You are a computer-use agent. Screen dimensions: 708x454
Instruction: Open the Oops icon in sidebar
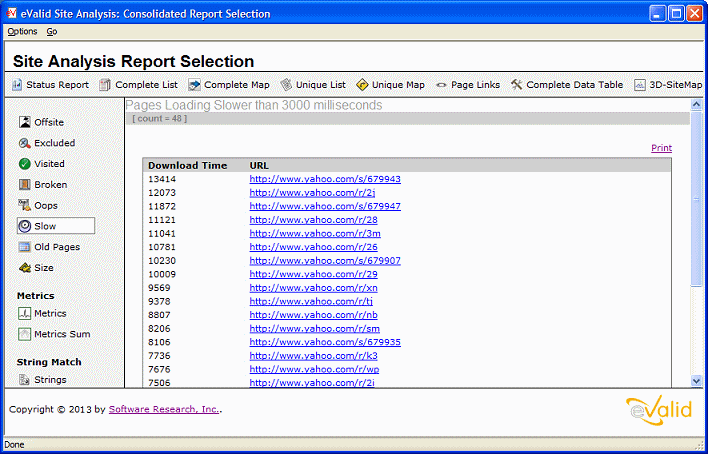(25, 206)
